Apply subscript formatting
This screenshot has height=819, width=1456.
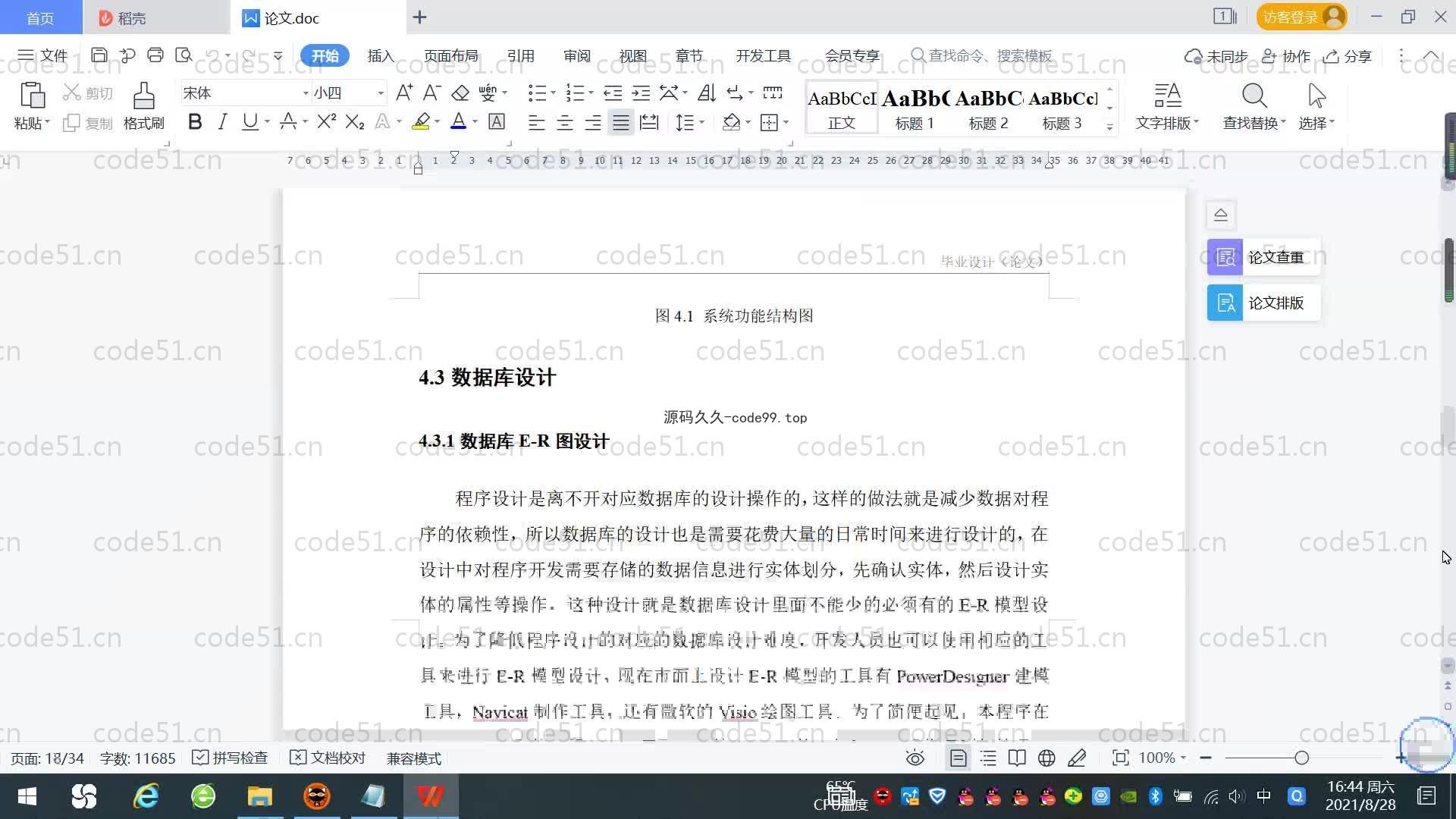[x=355, y=122]
